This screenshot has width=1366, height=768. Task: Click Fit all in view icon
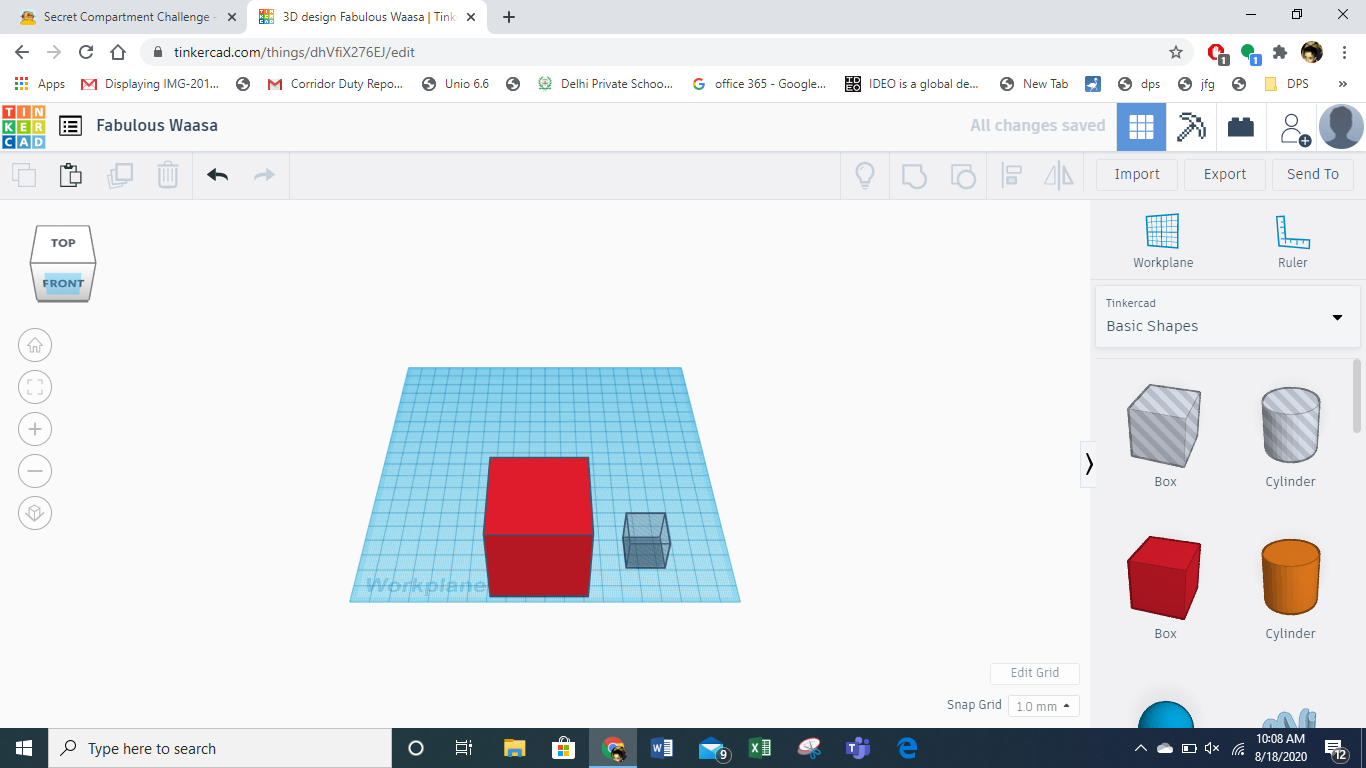click(x=35, y=388)
